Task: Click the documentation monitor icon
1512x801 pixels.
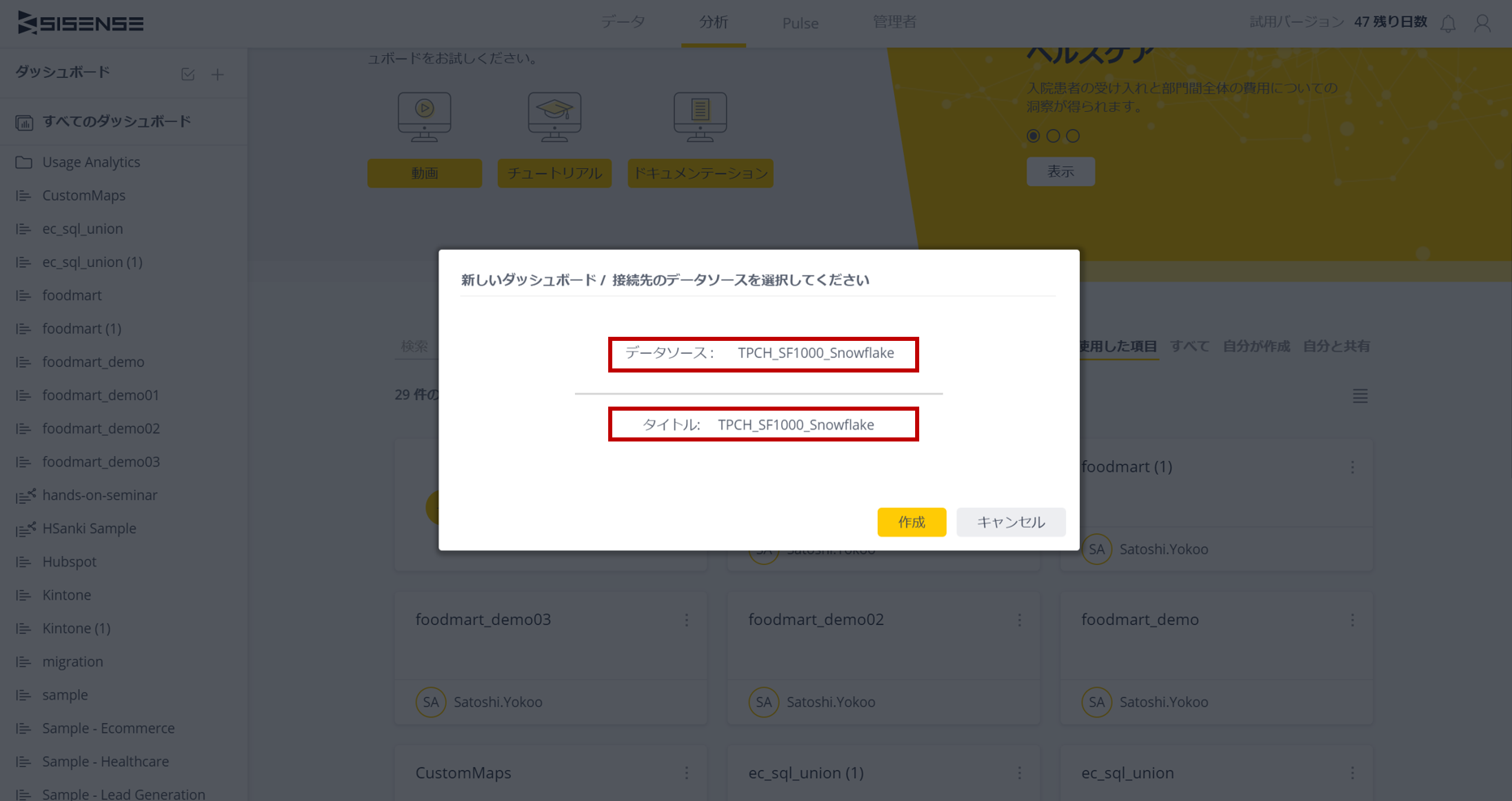Action: (700, 117)
